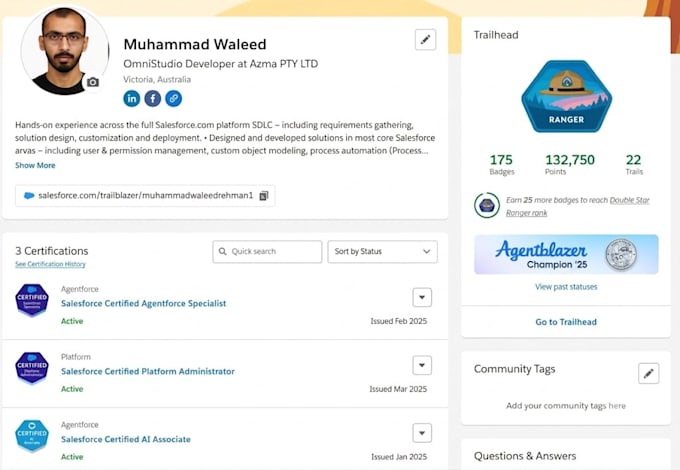
Task: Click the camera icon on profile photo
Action: click(92, 82)
